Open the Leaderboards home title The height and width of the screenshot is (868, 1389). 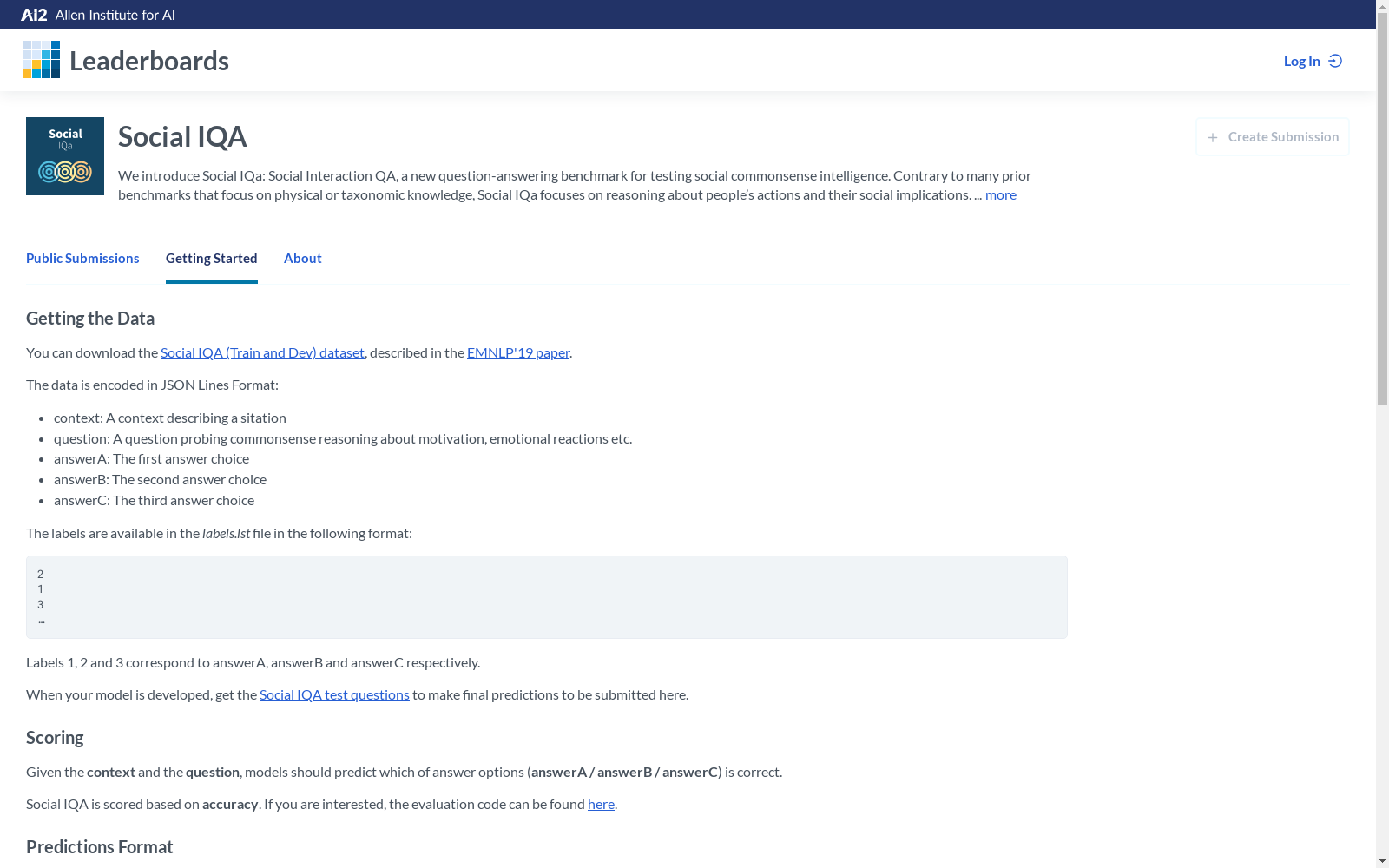click(149, 61)
